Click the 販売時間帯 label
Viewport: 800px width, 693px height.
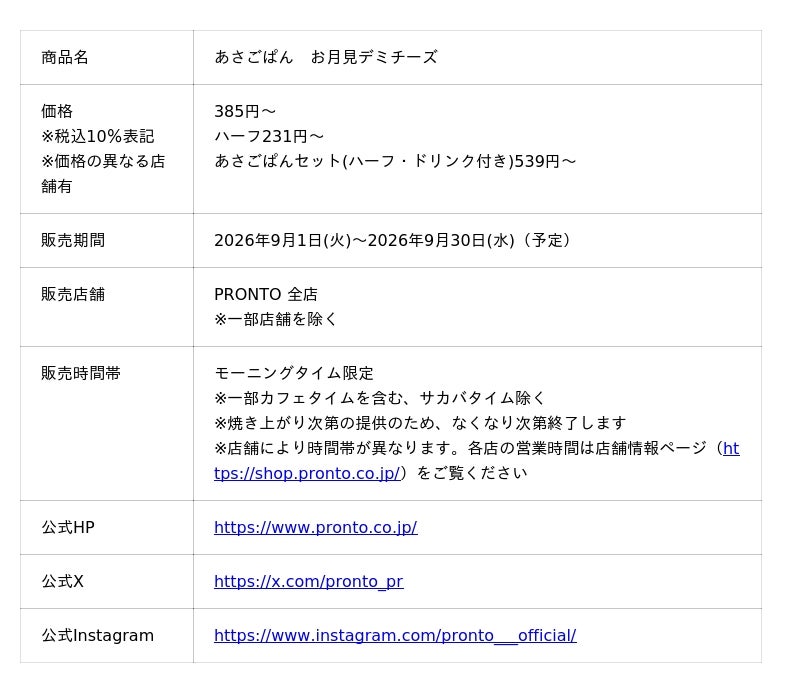pyautogui.click(x=81, y=374)
